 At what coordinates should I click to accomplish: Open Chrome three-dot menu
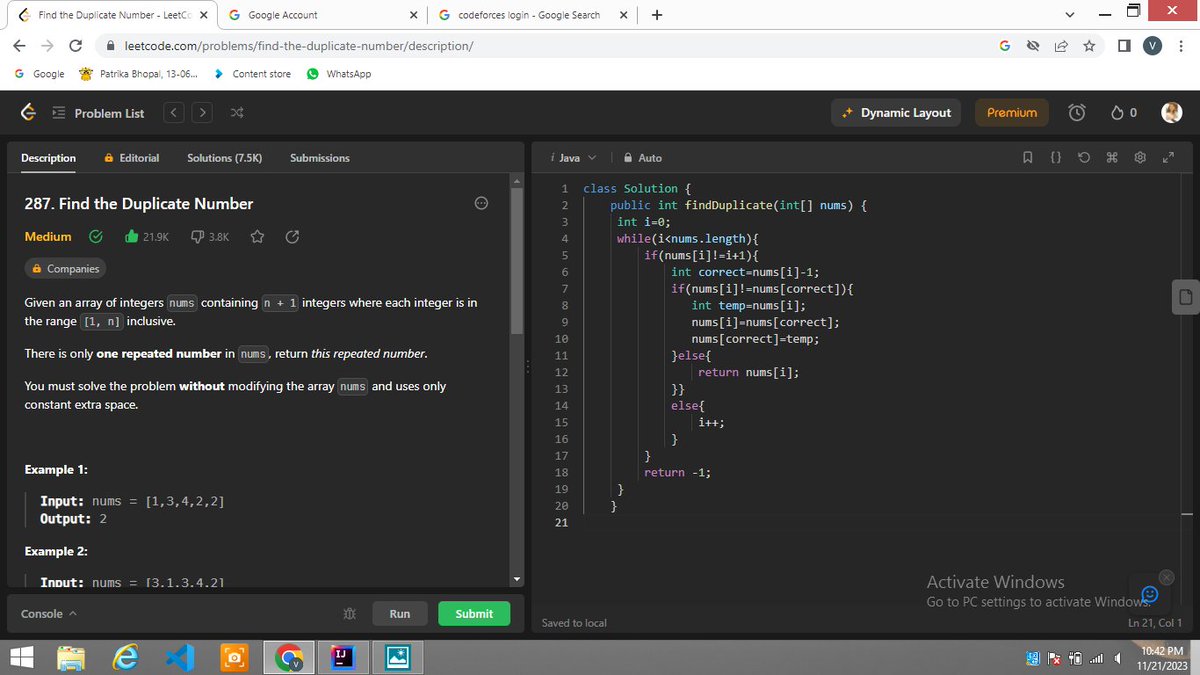pyautogui.click(x=1181, y=45)
